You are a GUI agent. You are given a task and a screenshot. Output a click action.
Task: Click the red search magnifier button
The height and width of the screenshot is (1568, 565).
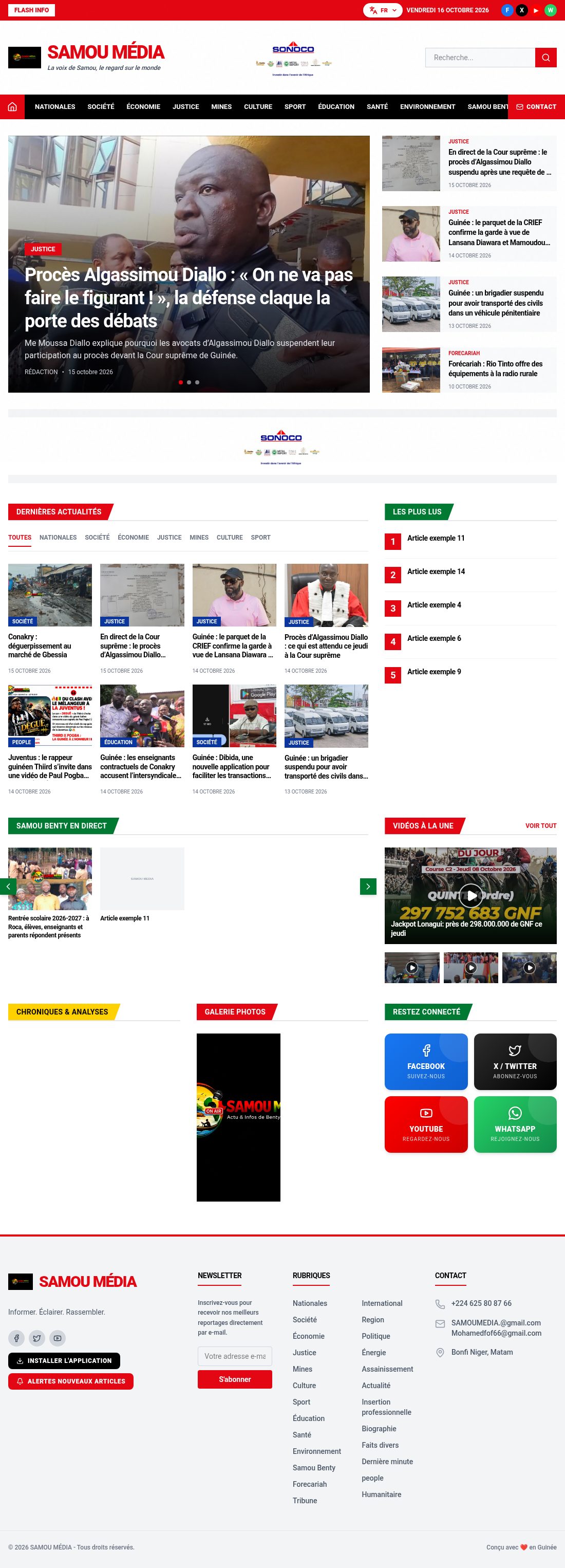545,57
